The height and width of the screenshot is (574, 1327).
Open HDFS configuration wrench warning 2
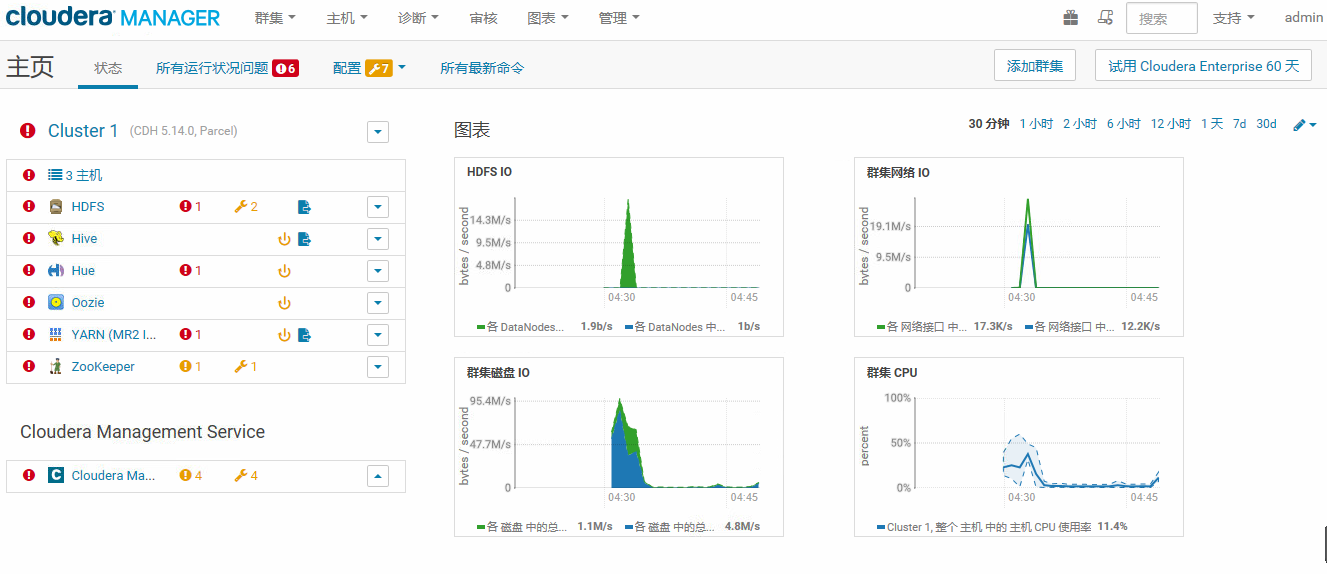tap(246, 207)
